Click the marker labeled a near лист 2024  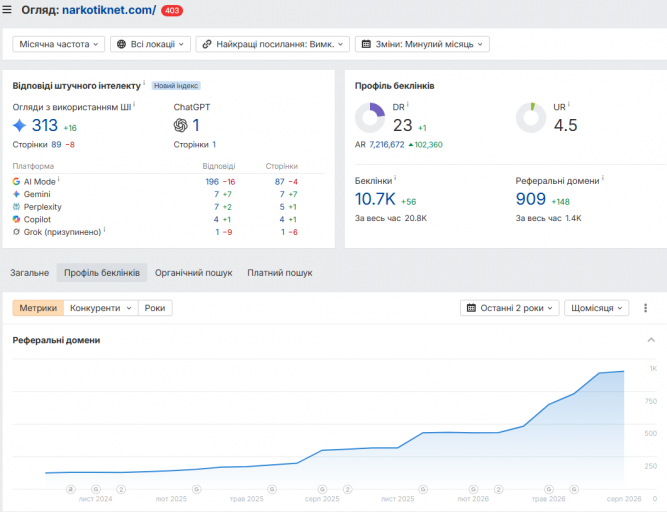pos(71,489)
